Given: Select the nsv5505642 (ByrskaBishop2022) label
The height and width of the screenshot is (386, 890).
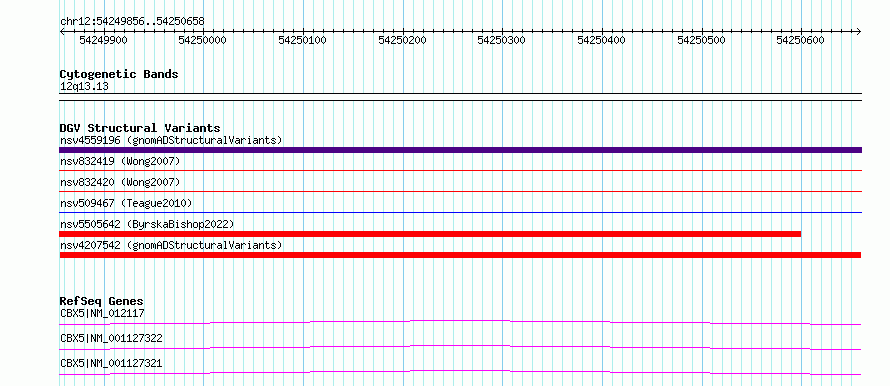Looking at the screenshot, I should (x=146, y=224).
